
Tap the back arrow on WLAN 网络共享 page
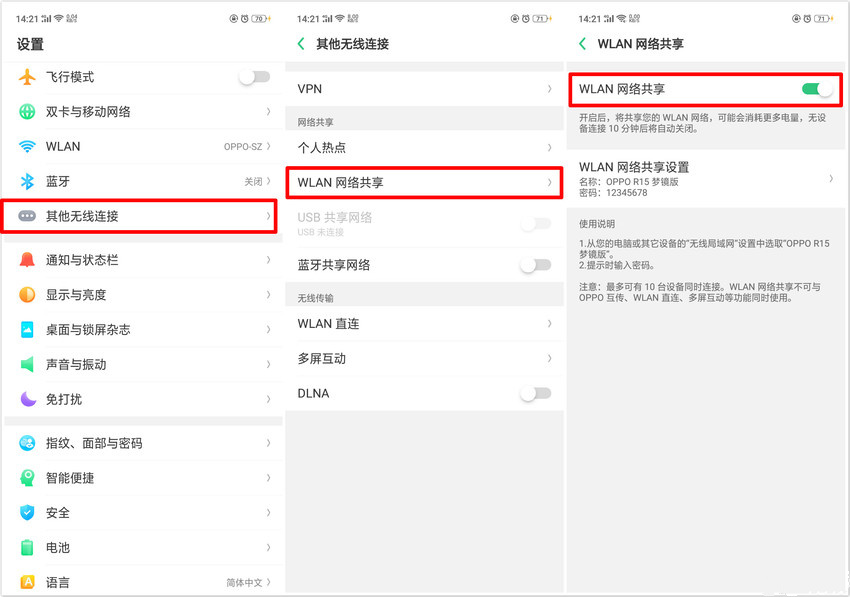(582, 43)
